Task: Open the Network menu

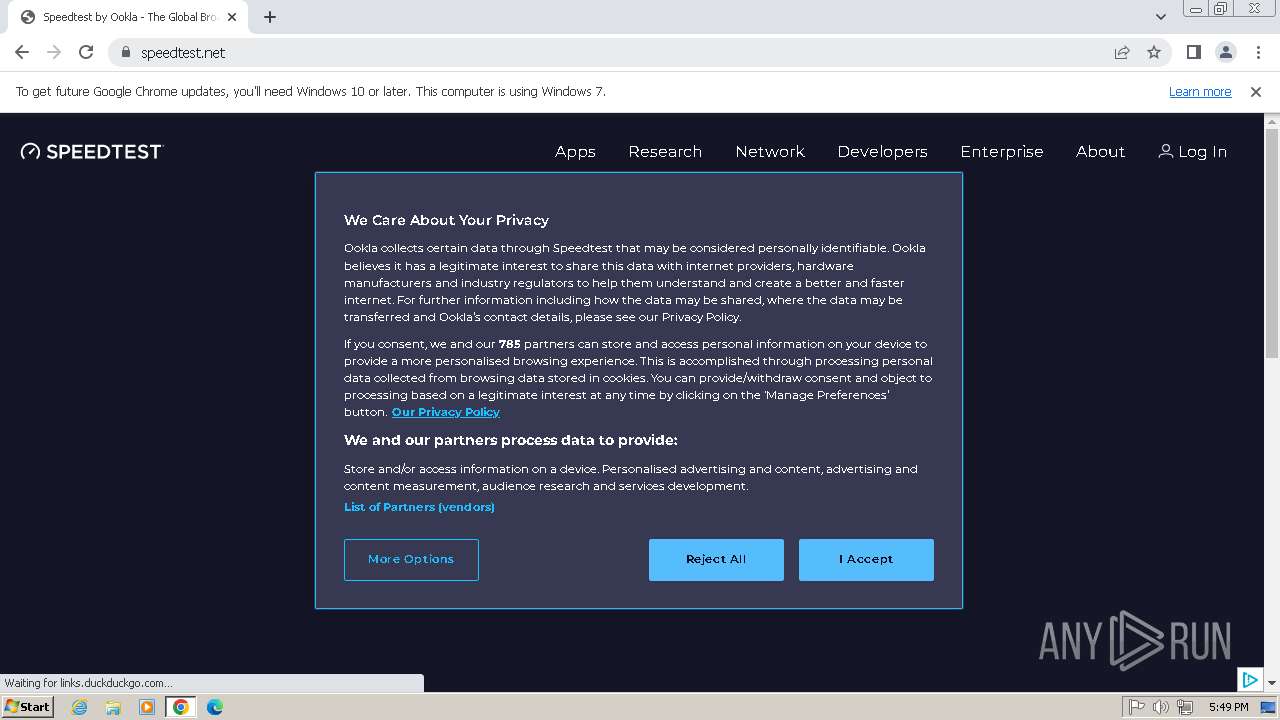Action: (x=770, y=152)
